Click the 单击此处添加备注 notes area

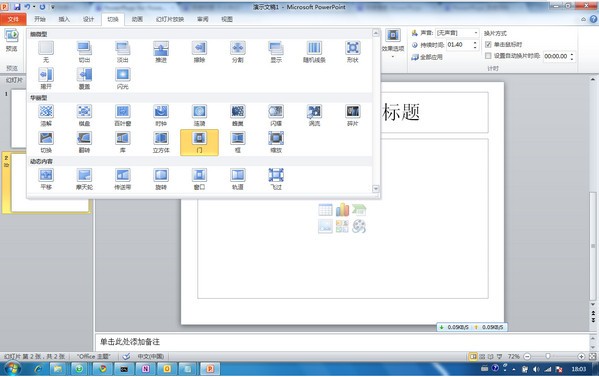point(342,342)
